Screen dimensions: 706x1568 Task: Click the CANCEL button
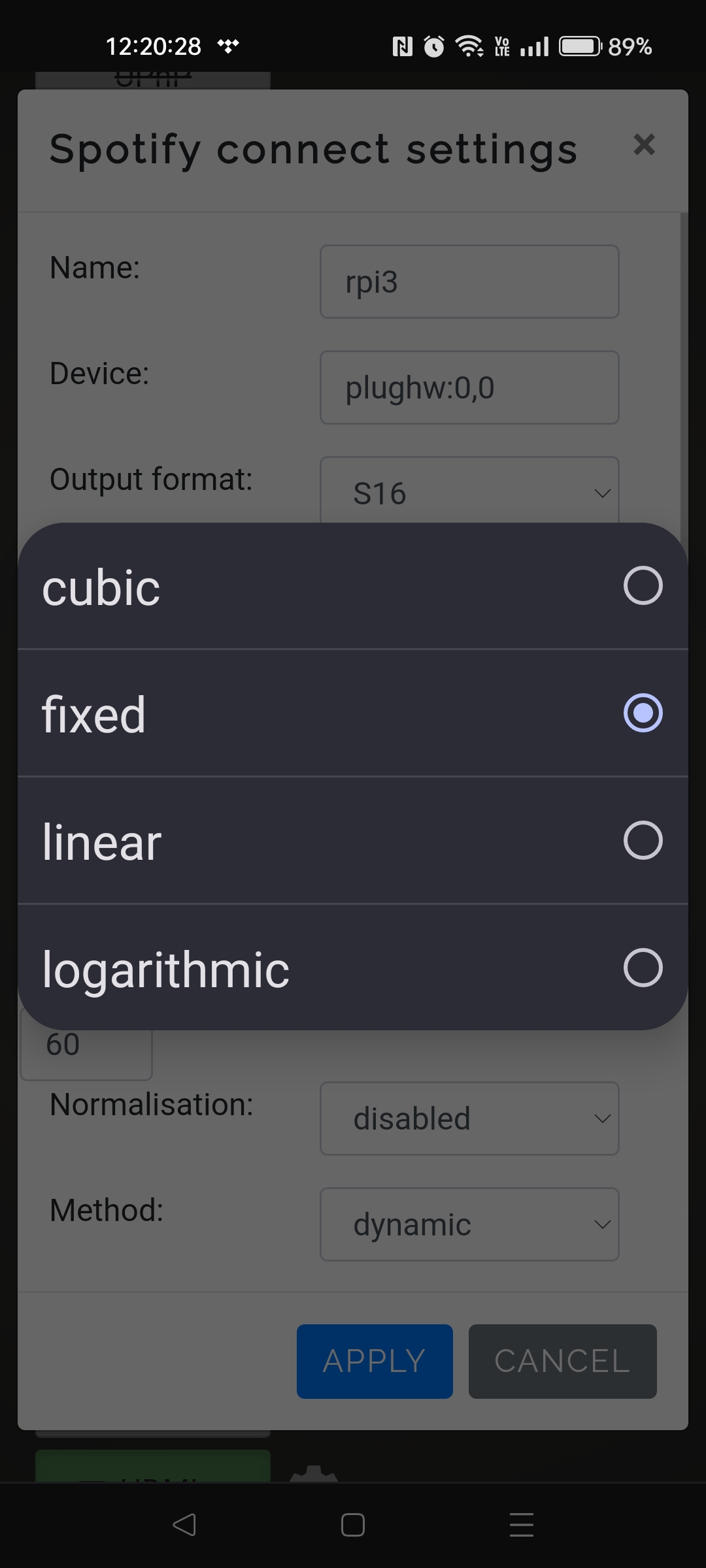click(562, 1362)
